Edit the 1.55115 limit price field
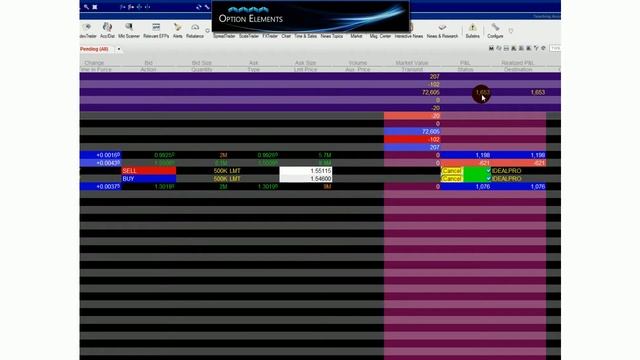640x360 pixels. coord(306,171)
